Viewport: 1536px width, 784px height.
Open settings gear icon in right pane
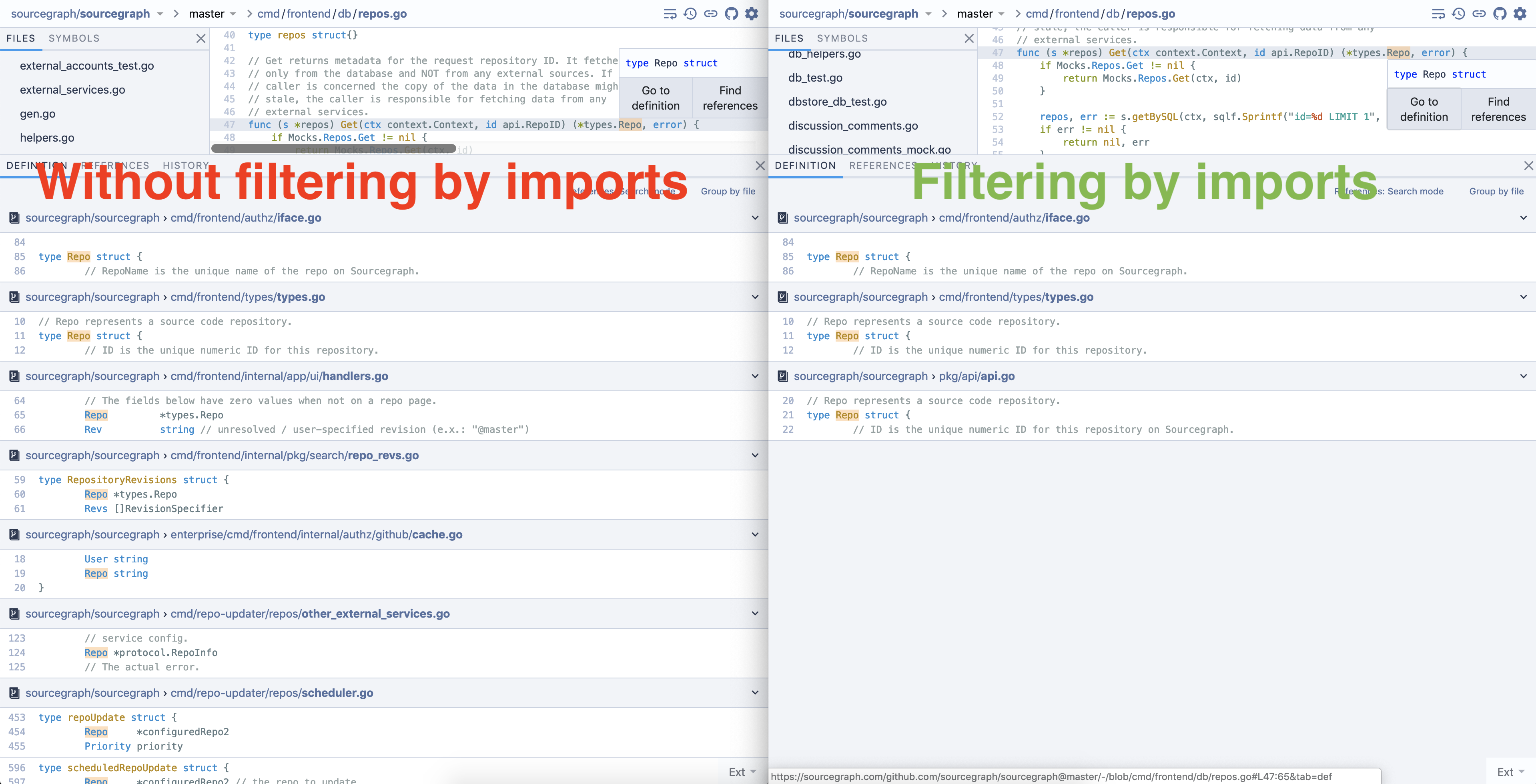1520,14
